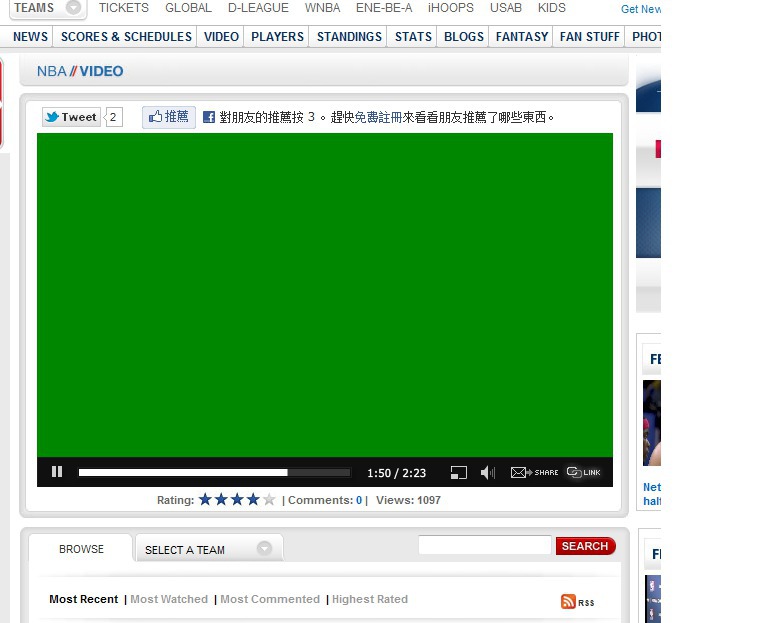768x623 pixels.
Task: Switch to the BROWSE tab
Action: [x=81, y=549]
